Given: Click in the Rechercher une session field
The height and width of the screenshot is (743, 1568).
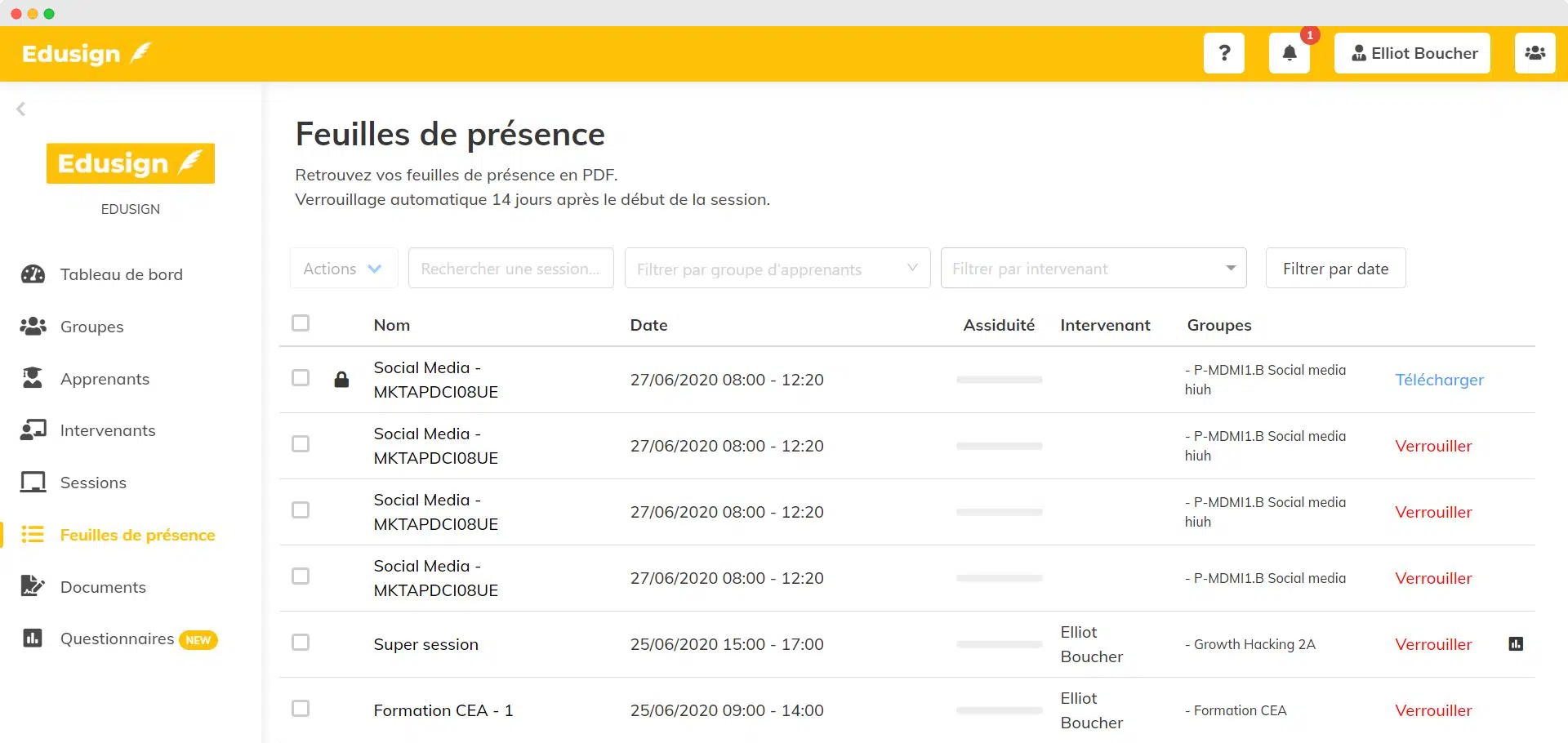Looking at the screenshot, I should 511,268.
